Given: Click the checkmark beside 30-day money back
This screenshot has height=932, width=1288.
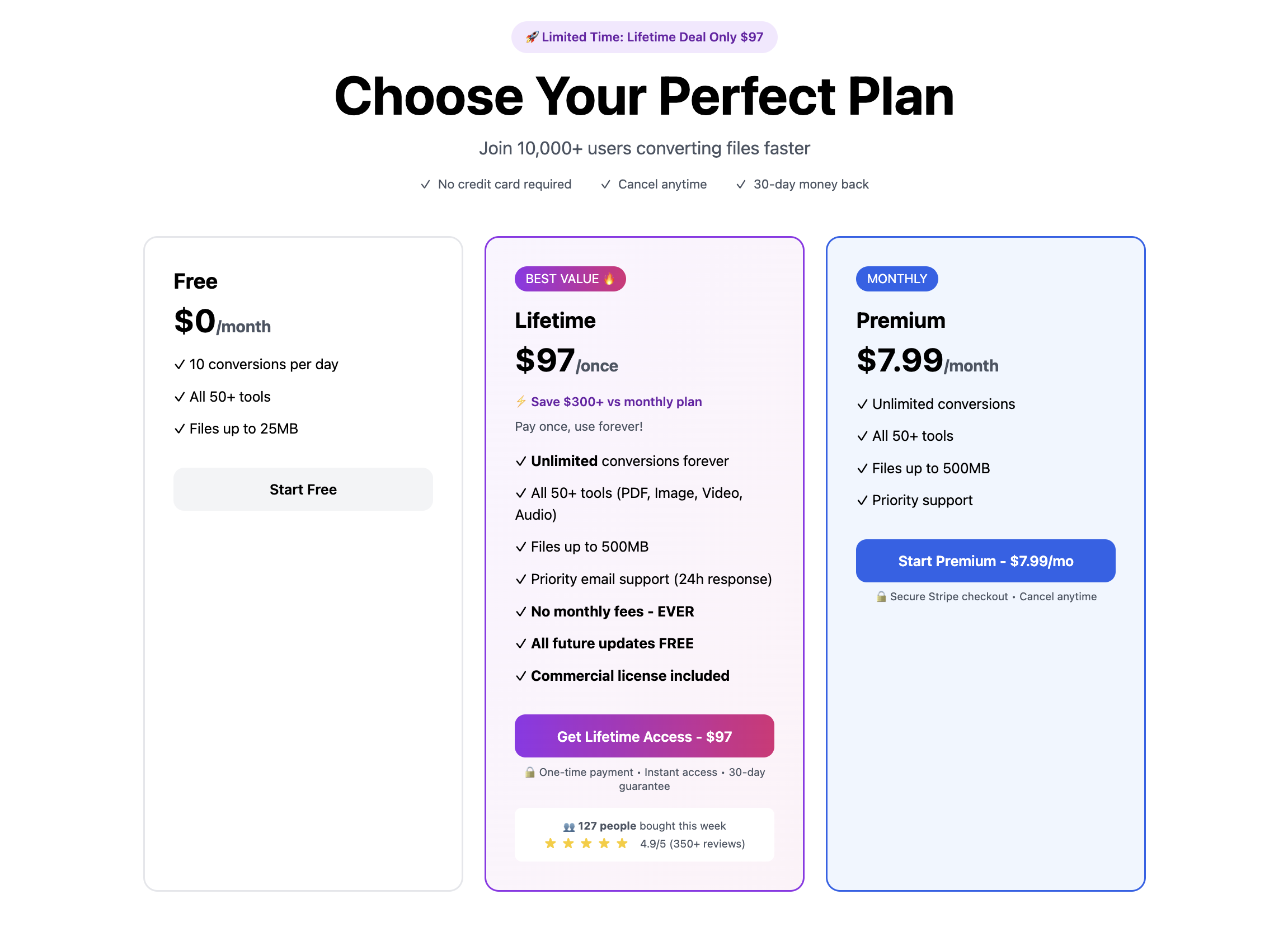Looking at the screenshot, I should click(741, 185).
